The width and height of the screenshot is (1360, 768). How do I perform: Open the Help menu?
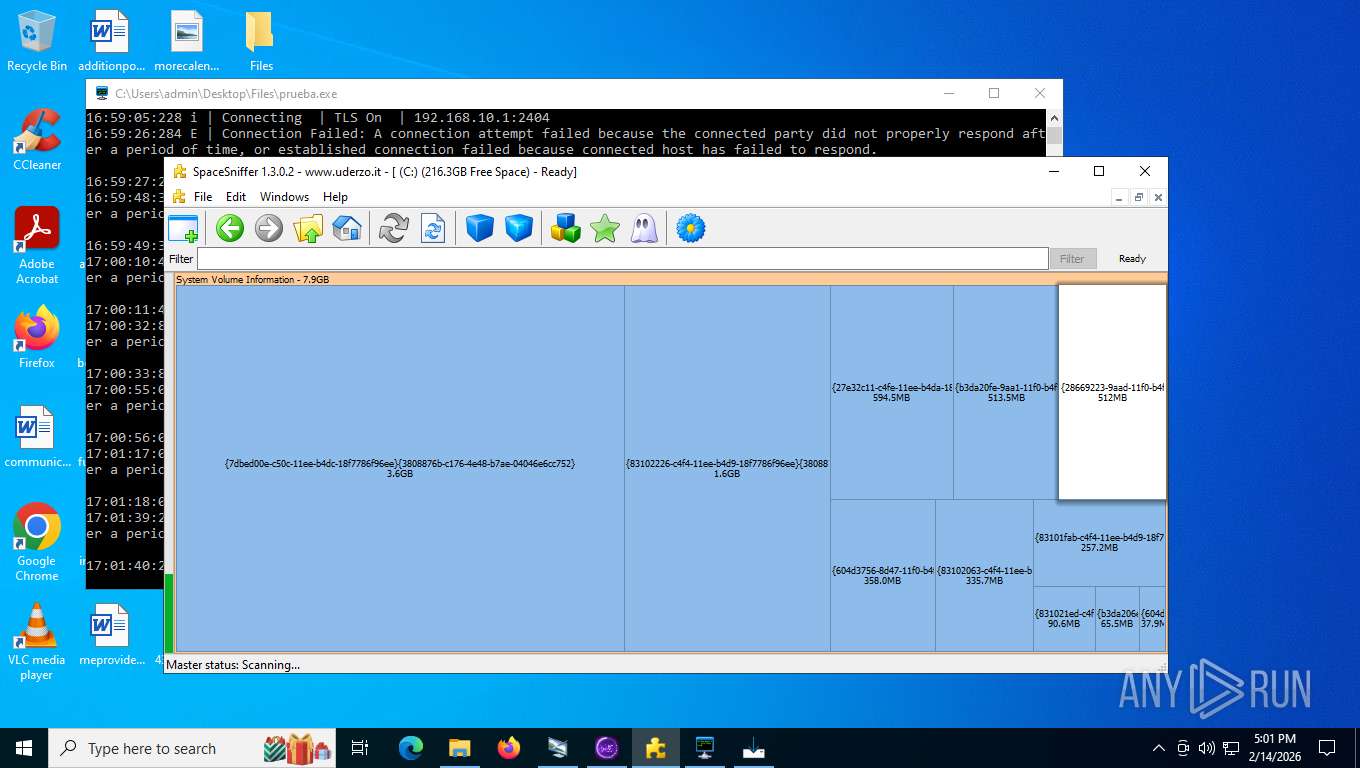tap(335, 197)
